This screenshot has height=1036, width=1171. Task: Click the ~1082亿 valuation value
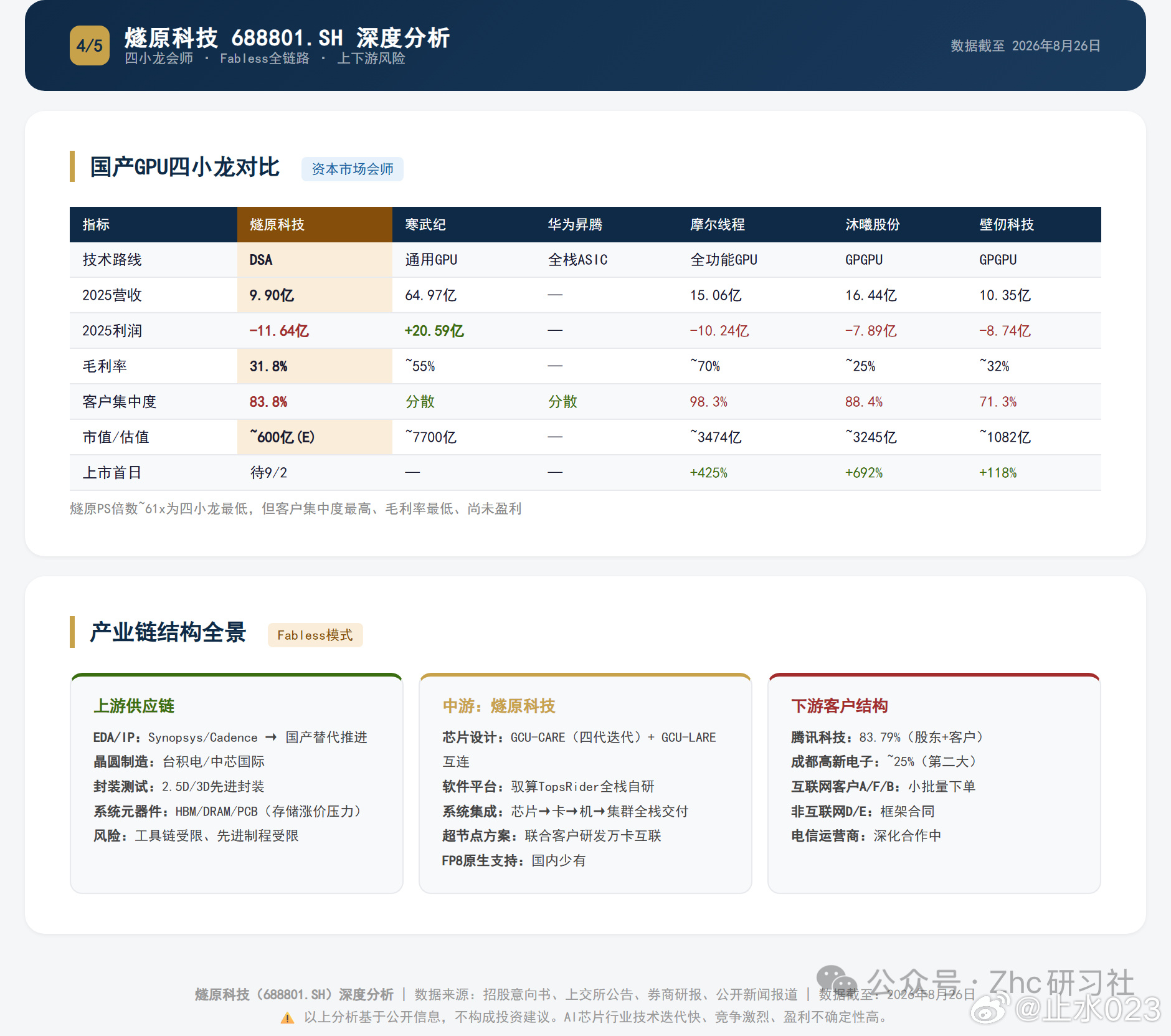(1005, 437)
